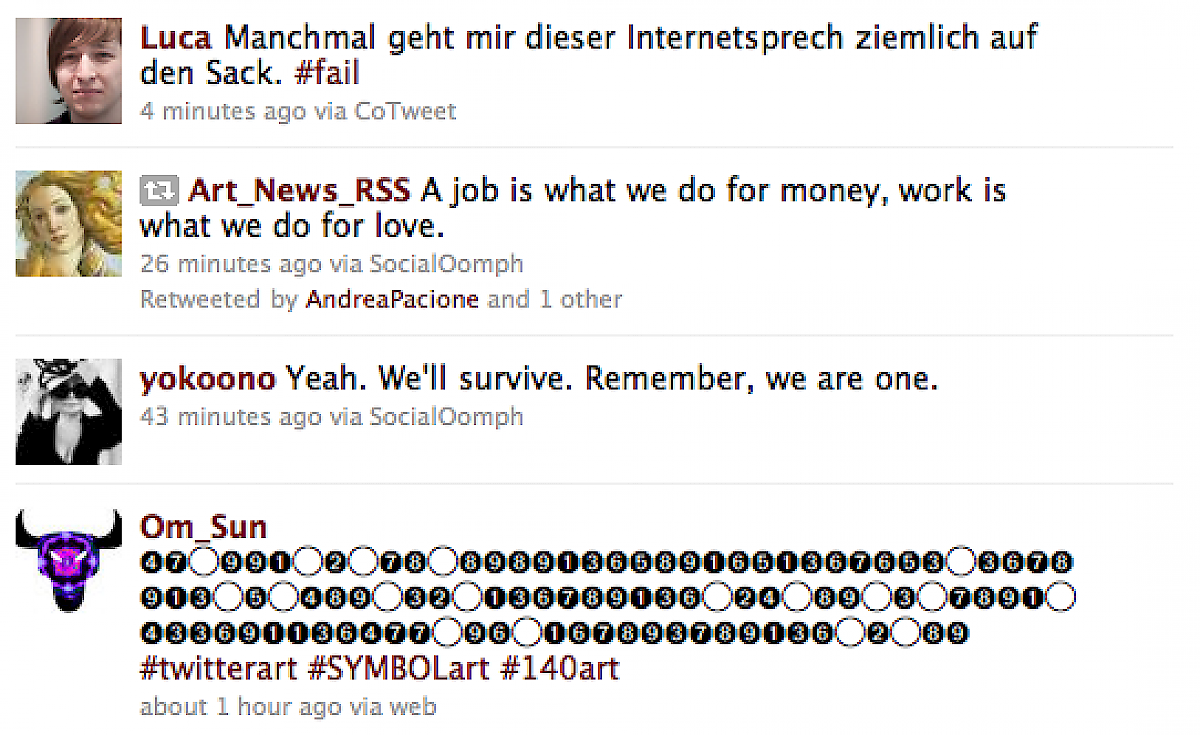The image size is (1200, 735).
Task: Click Om_Sun's purple bull avatar
Action: [x=68, y=561]
